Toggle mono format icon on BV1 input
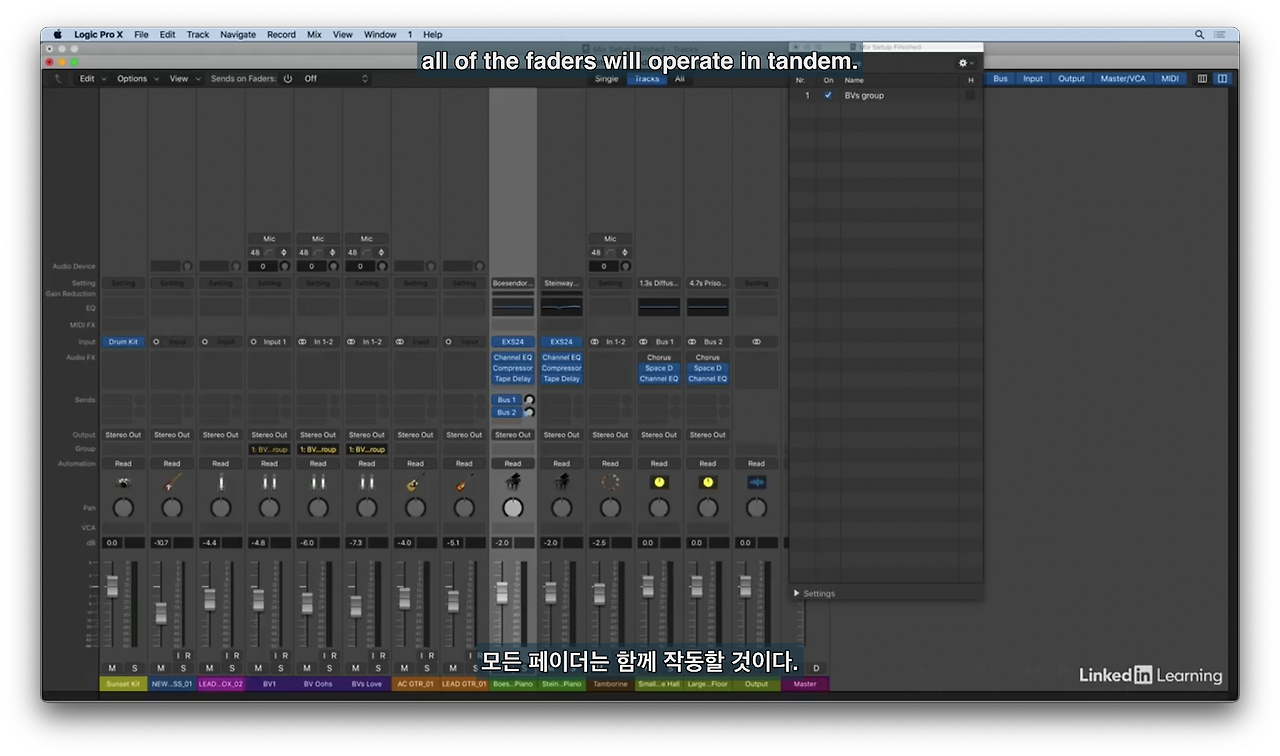This screenshot has width=1280, height=756. (254, 342)
